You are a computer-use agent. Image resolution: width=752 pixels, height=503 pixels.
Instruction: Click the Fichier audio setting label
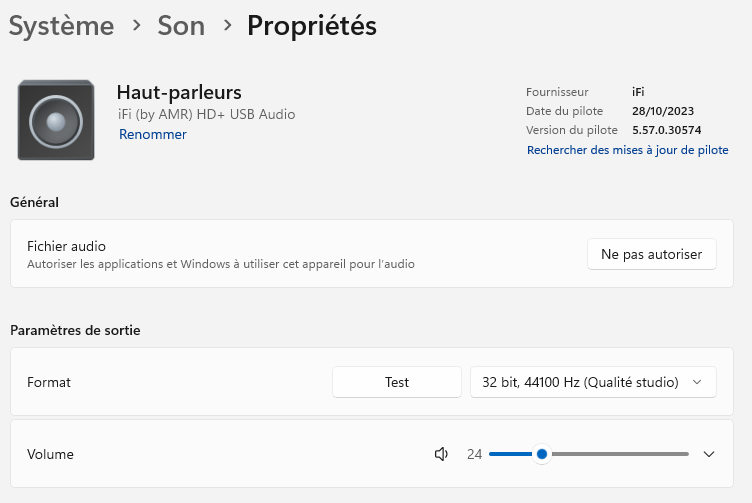tap(66, 246)
